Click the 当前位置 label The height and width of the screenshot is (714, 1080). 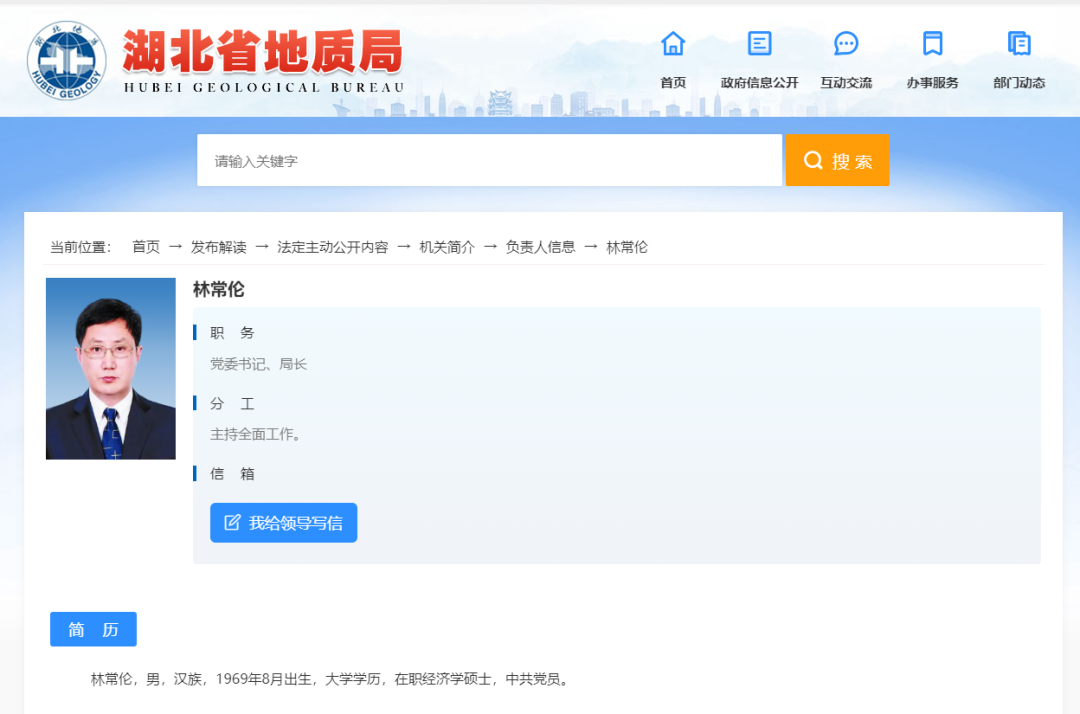[x=81, y=247]
